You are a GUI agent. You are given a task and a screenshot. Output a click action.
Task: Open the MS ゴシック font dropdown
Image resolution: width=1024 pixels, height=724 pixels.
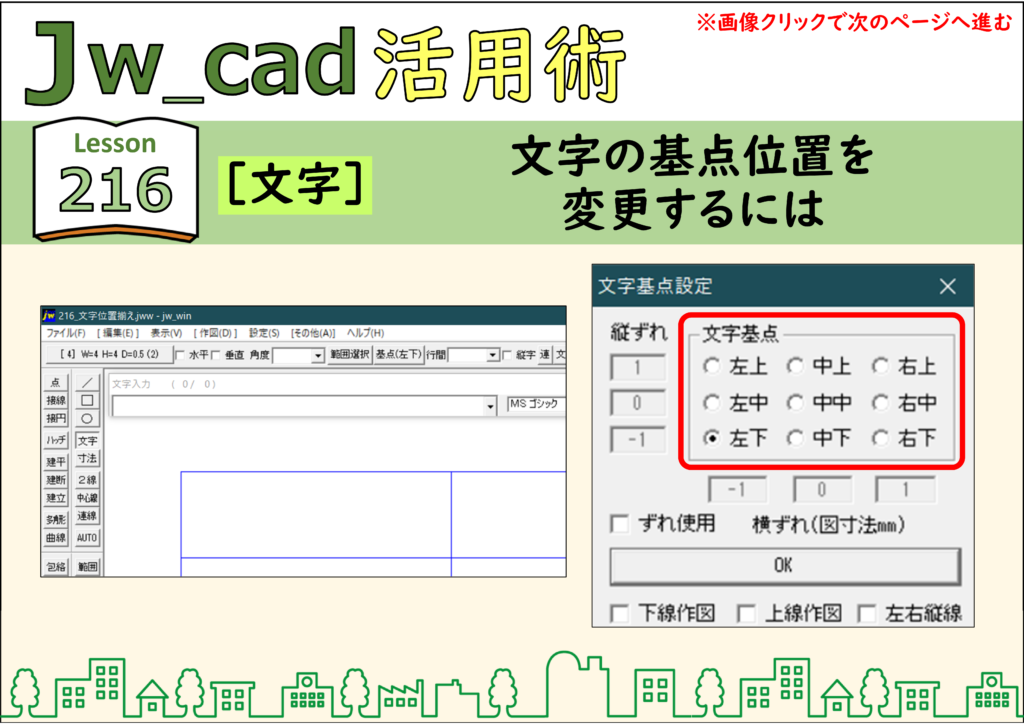(x=536, y=404)
